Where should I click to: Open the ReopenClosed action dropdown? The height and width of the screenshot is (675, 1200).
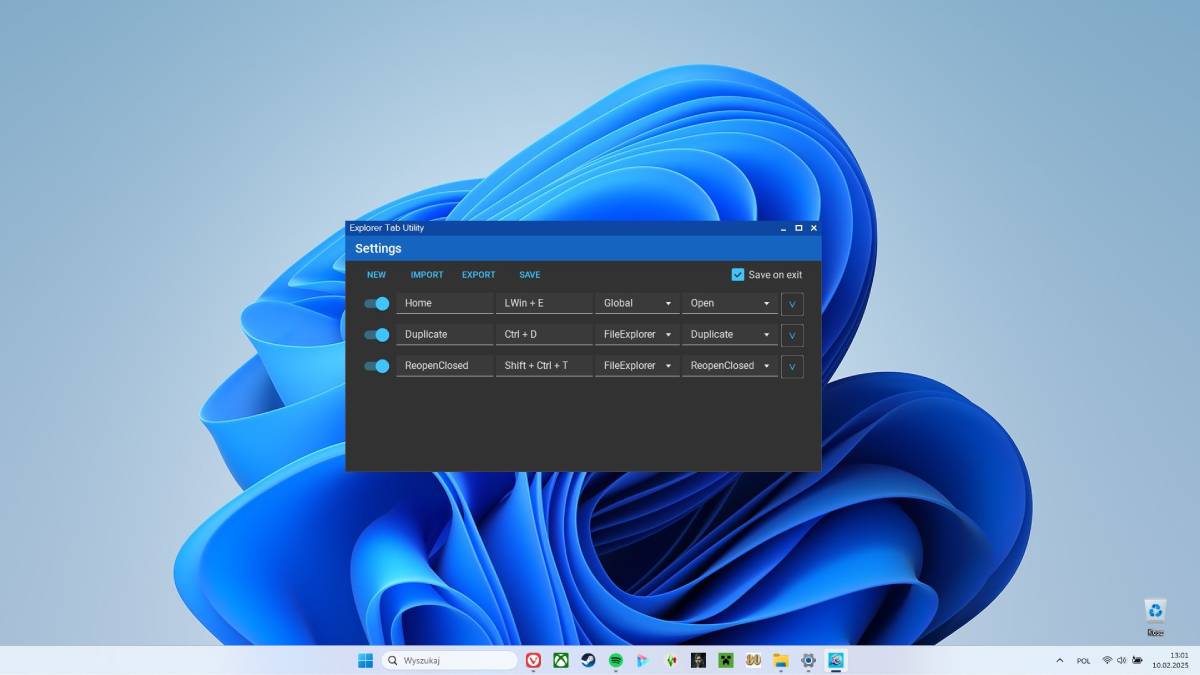(x=729, y=366)
